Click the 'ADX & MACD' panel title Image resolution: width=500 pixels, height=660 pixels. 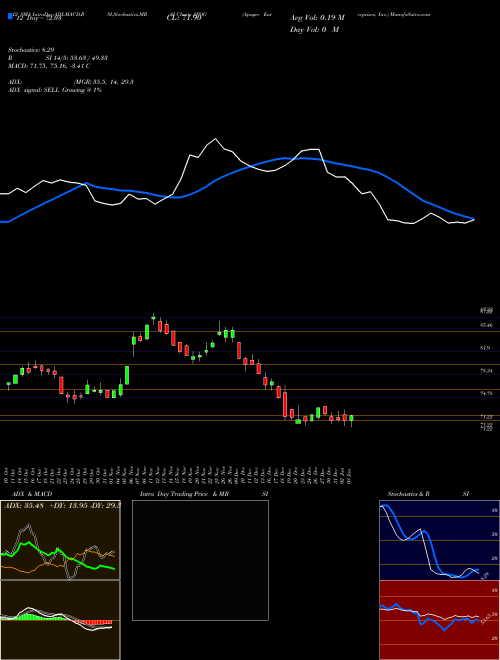pyautogui.click(x=30, y=494)
